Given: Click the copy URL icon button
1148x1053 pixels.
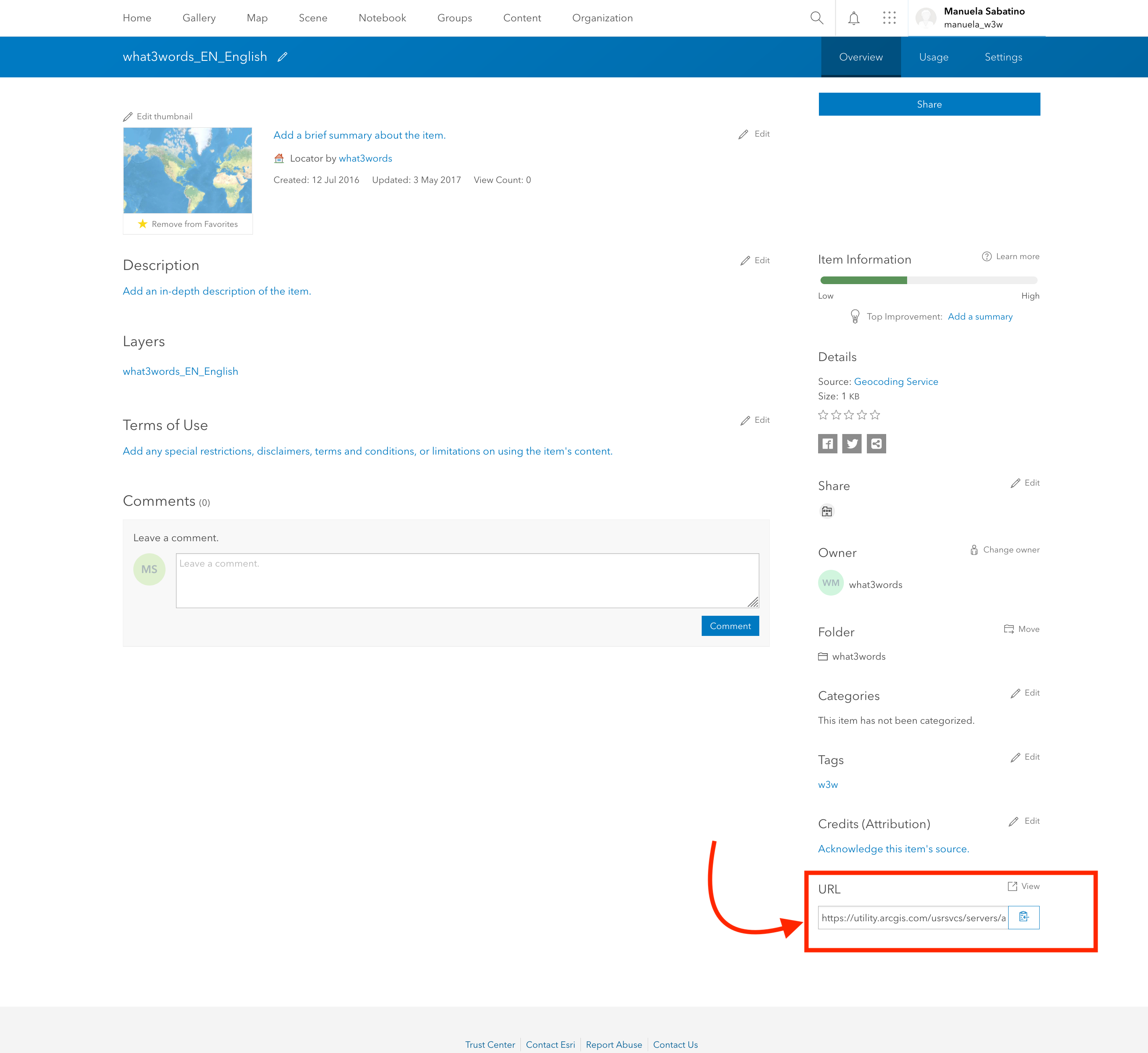Looking at the screenshot, I should coord(1024,917).
